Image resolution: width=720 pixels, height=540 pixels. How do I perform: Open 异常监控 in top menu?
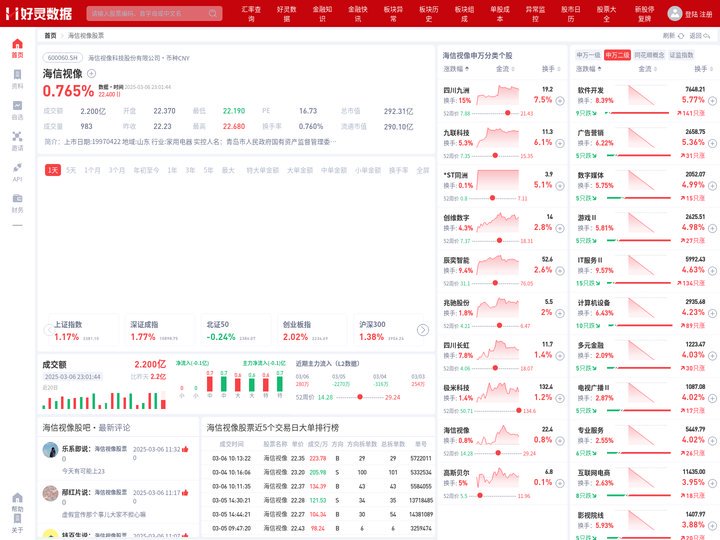click(535, 14)
